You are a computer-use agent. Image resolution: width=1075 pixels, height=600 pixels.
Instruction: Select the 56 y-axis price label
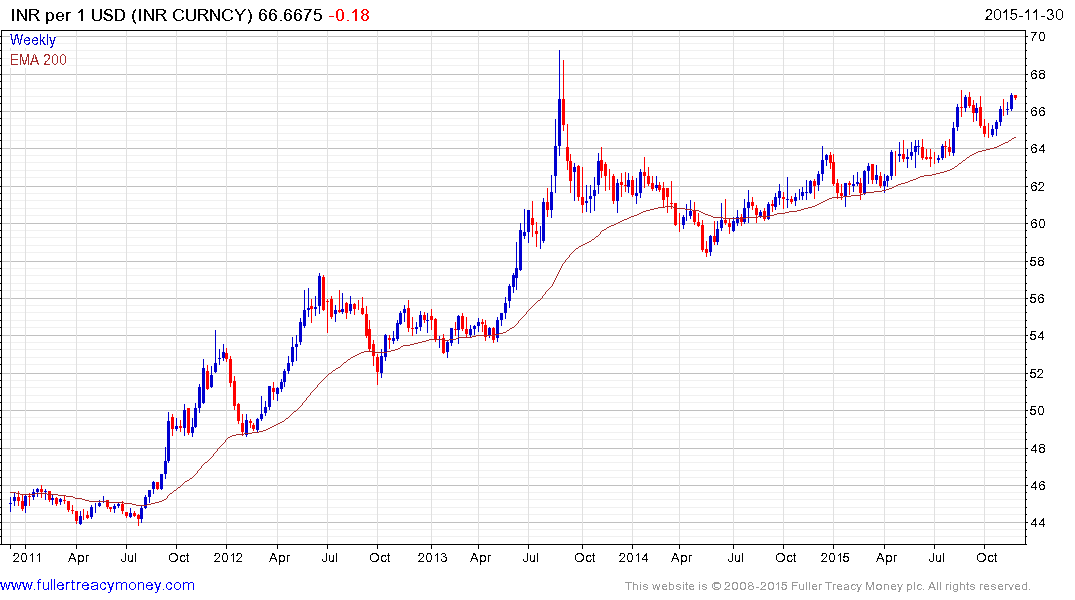(x=1038, y=299)
